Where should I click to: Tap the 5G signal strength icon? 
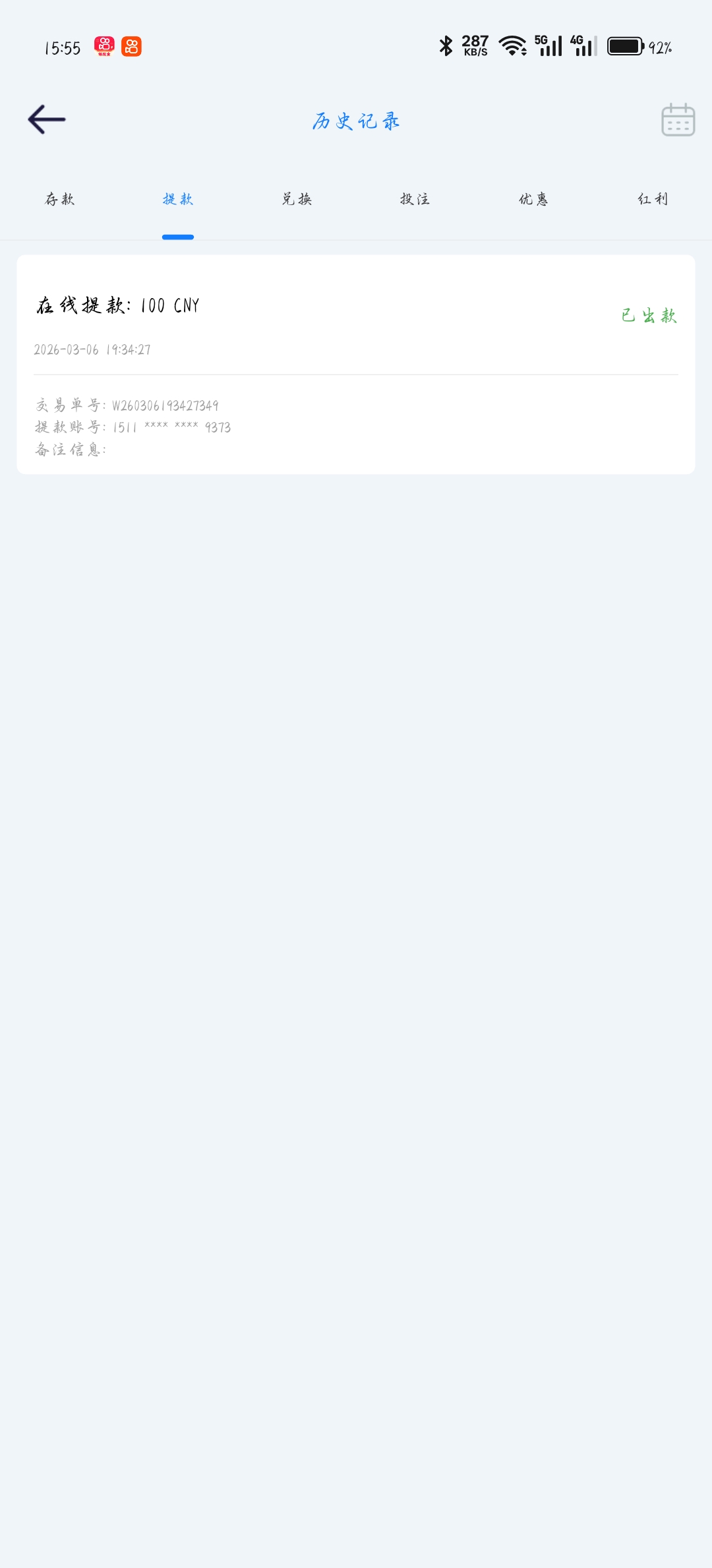click(x=549, y=45)
